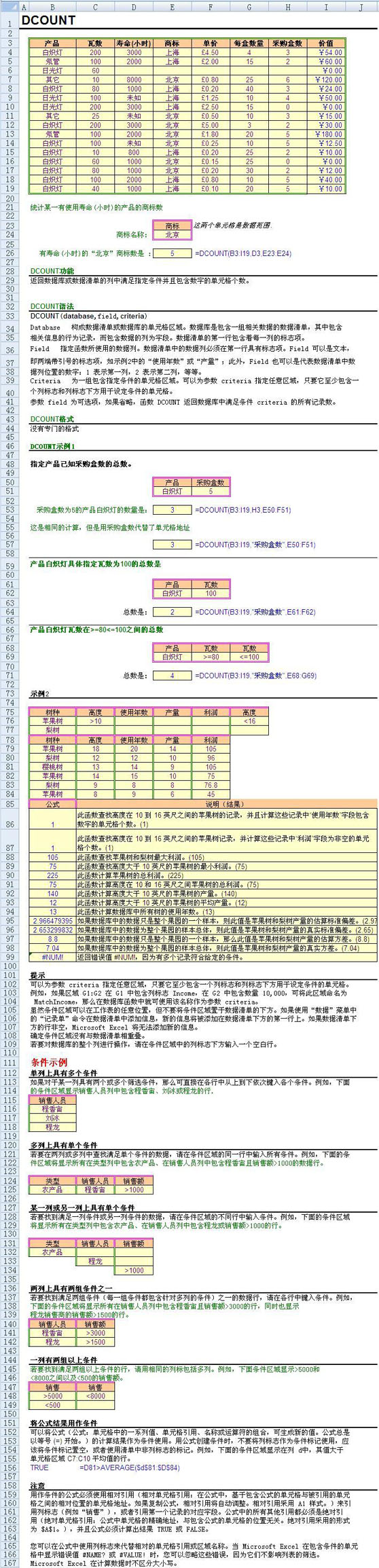Click the ¥180.00 value cell
The height and width of the screenshot is (1568, 379).
(326, 134)
